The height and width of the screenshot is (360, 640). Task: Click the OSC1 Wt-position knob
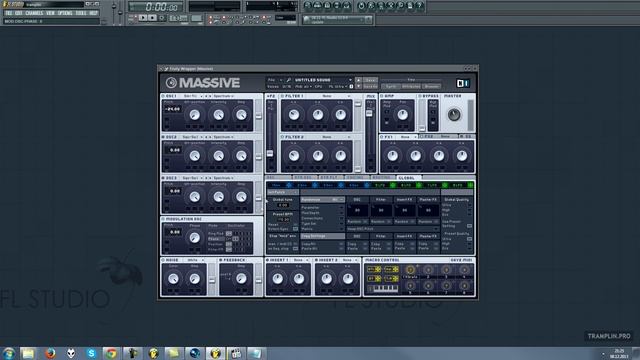pyautogui.click(x=194, y=115)
